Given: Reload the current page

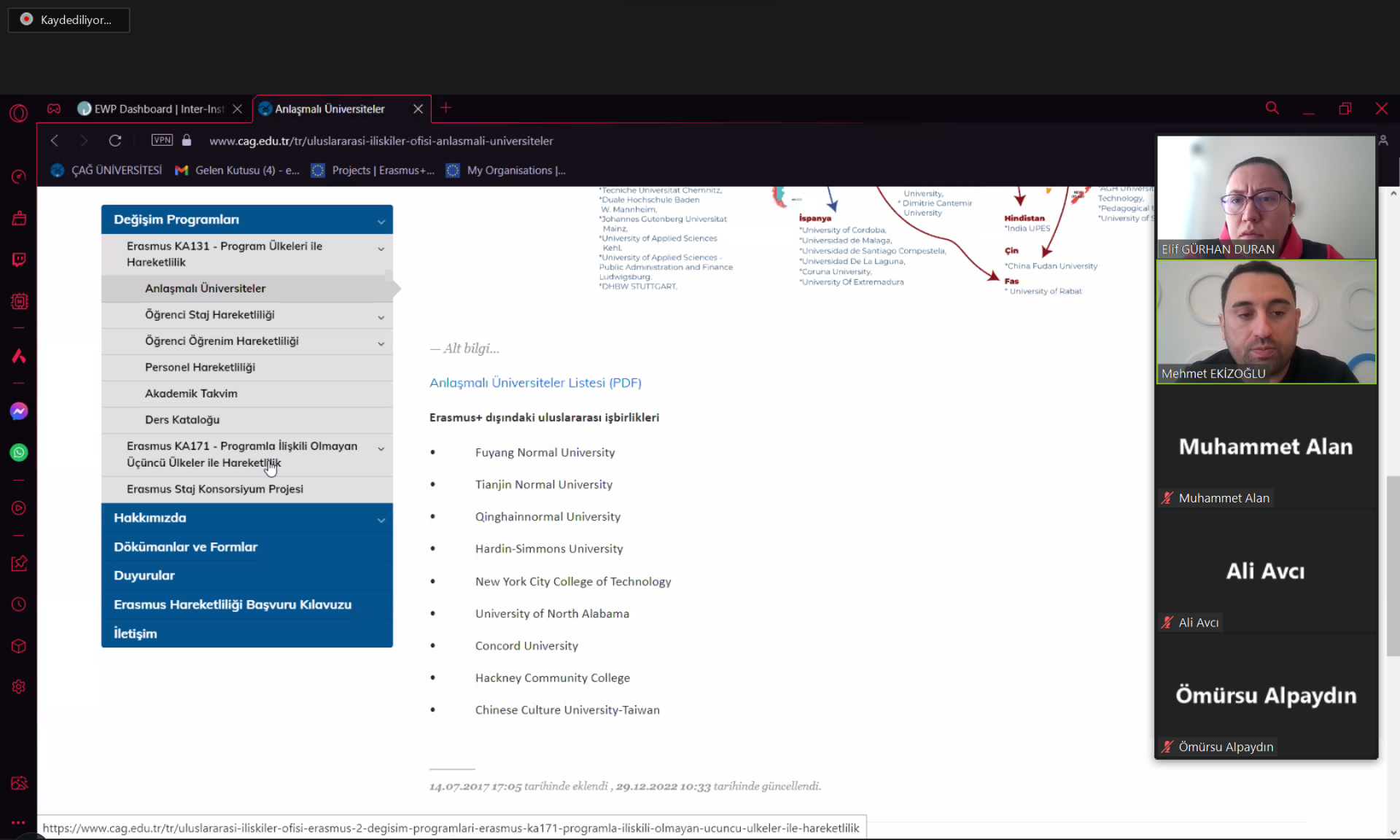Looking at the screenshot, I should [115, 141].
